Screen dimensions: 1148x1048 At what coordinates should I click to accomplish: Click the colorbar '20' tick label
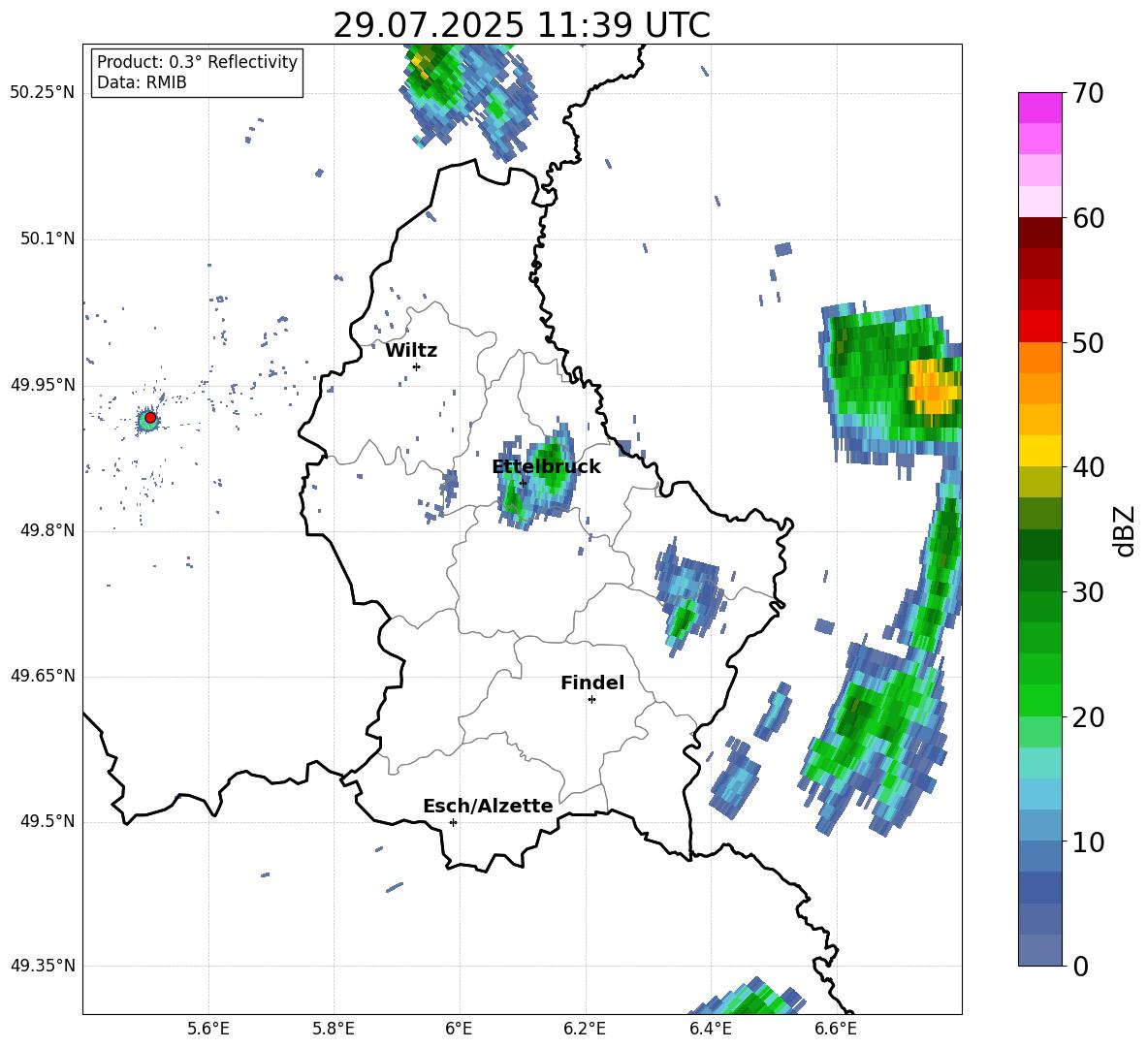[1088, 717]
